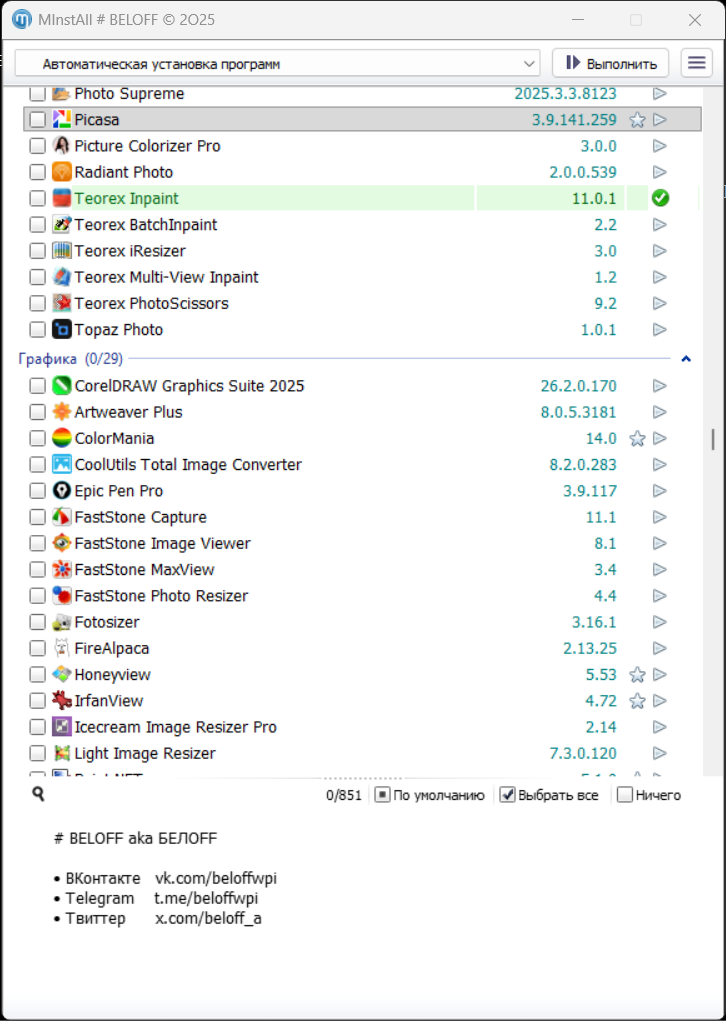This screenshot has width=726, height=1021.
Task: Collapse the Графика section chevron
Action: click(x=686, y=358)
